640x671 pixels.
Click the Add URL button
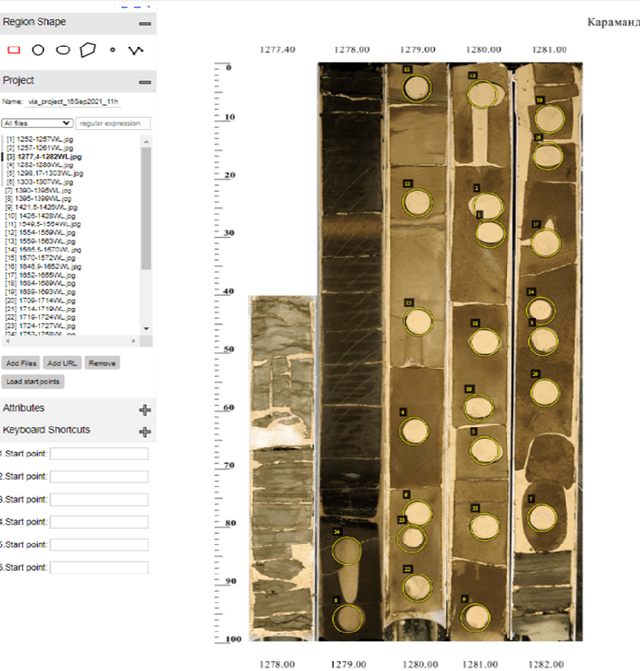[62, 364]
